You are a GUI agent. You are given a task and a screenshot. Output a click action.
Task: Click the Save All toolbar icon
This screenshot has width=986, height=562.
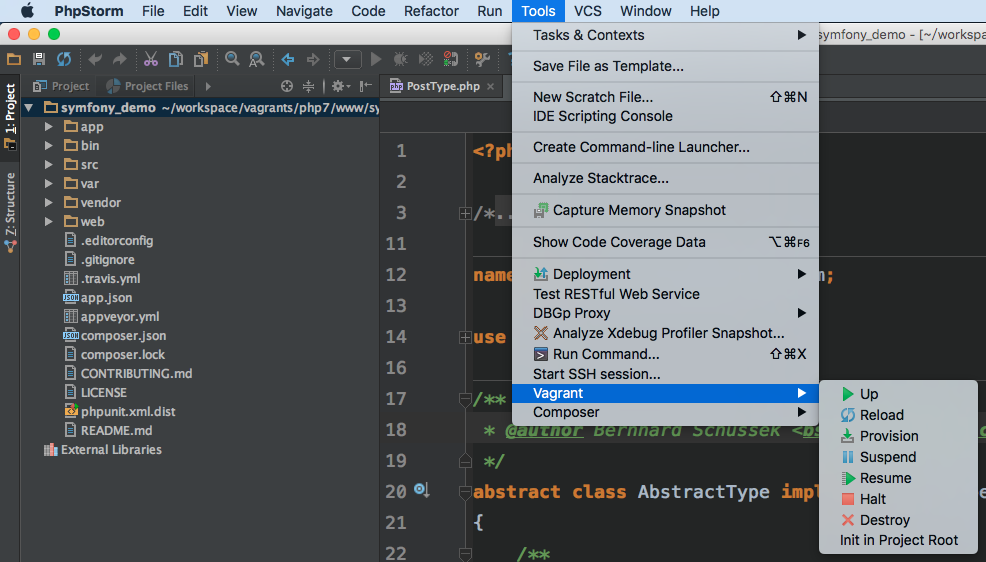click(x=38, y=60)
